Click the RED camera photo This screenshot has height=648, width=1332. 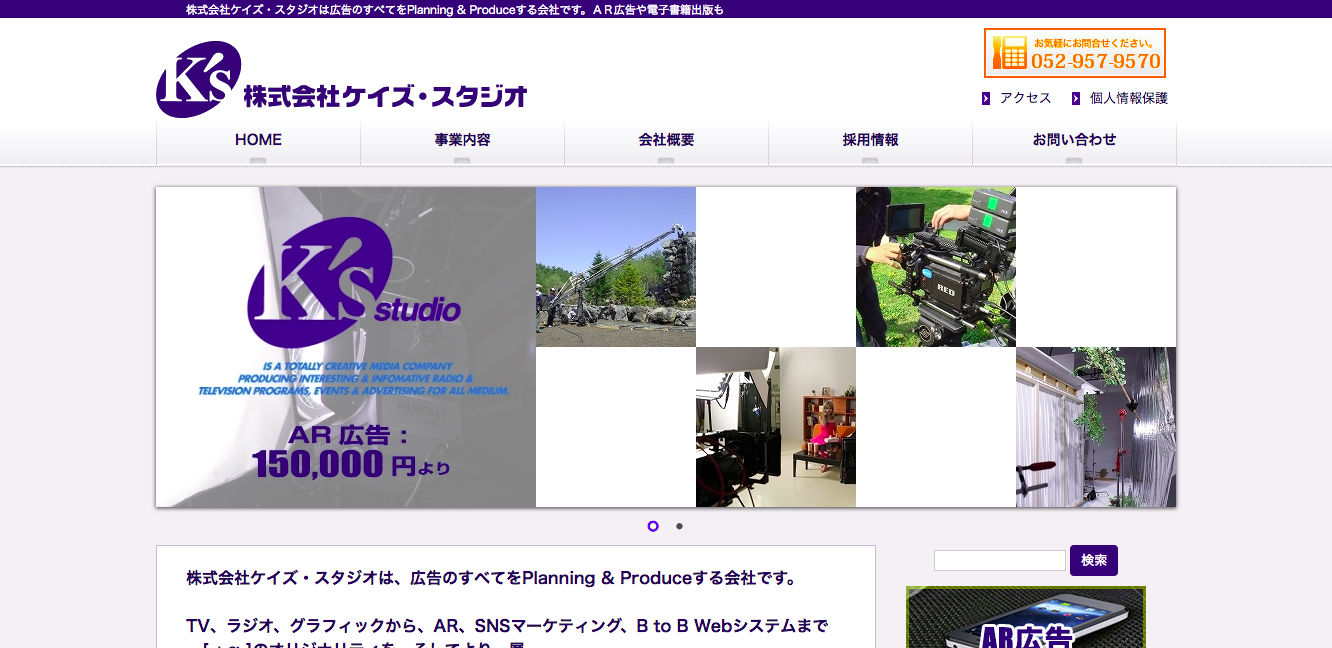(936, 267)
